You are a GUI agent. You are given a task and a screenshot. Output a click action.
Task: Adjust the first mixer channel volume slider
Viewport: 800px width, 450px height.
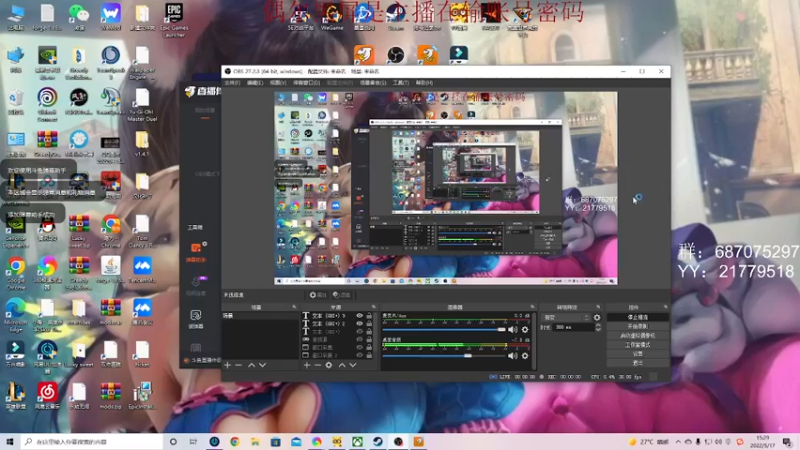[x=444, y=330]
